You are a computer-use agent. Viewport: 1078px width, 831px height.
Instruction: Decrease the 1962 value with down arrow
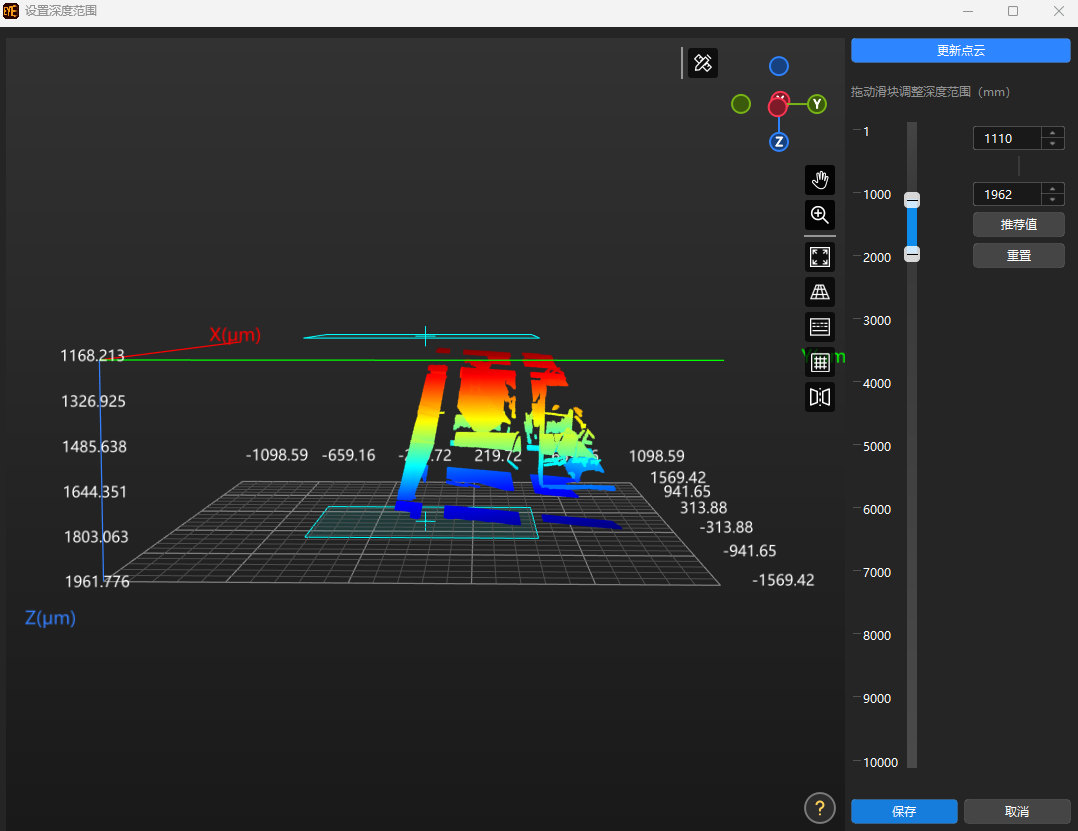coord(1053,200)
